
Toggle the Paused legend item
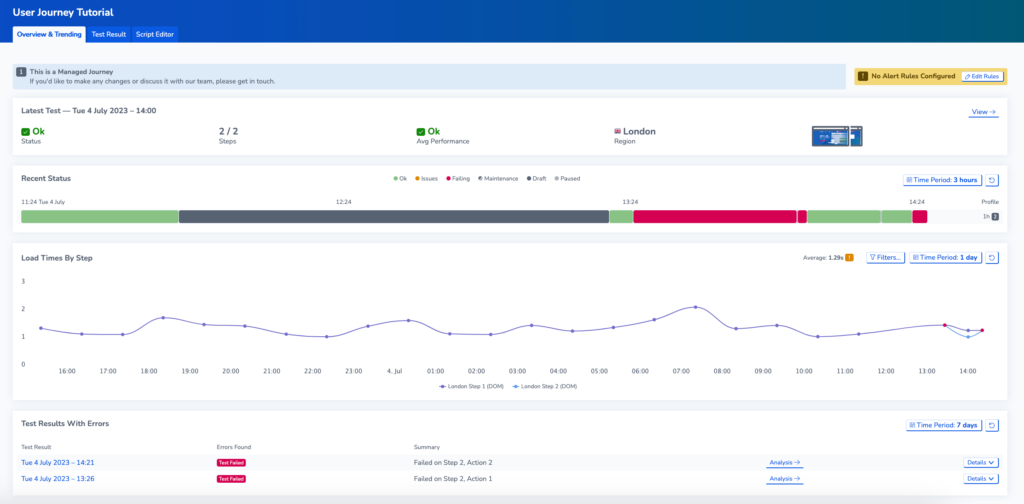click(x=567, y=178)
